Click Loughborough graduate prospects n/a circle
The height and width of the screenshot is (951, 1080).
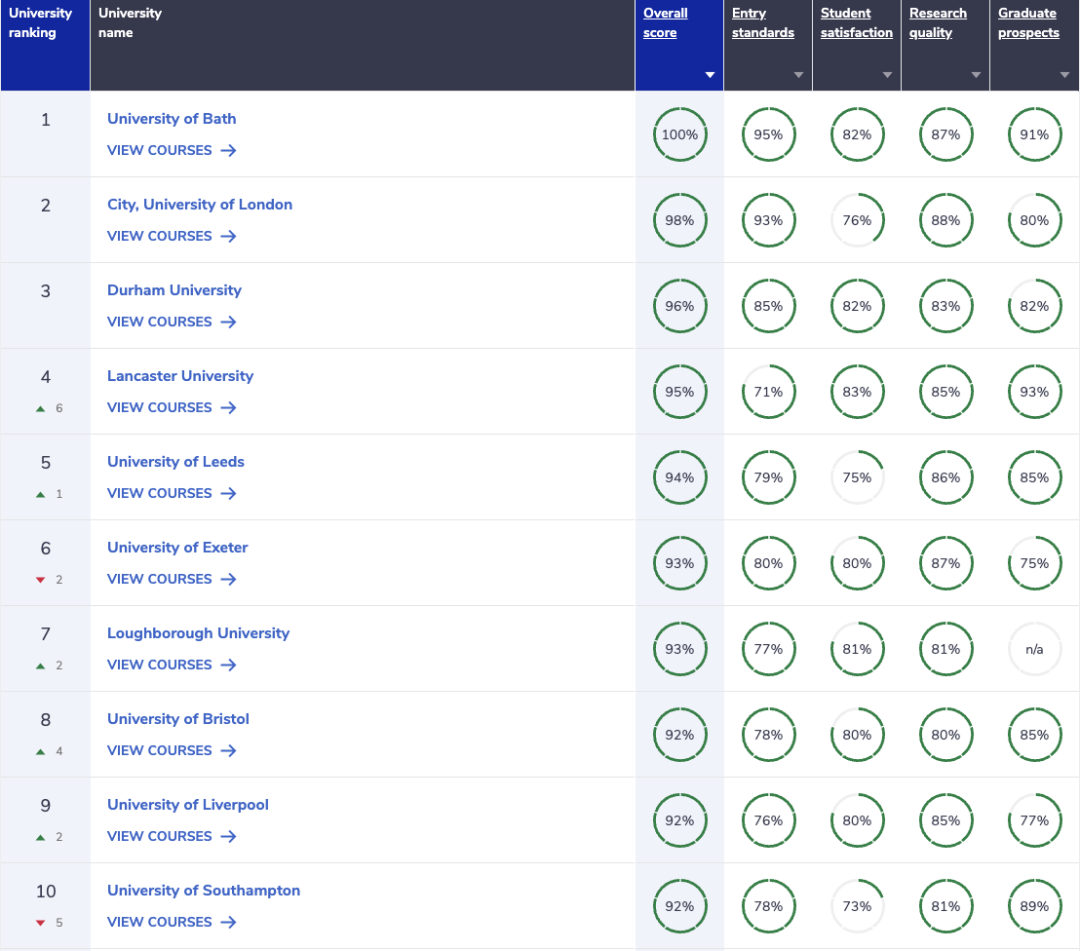coord(1034,650)
